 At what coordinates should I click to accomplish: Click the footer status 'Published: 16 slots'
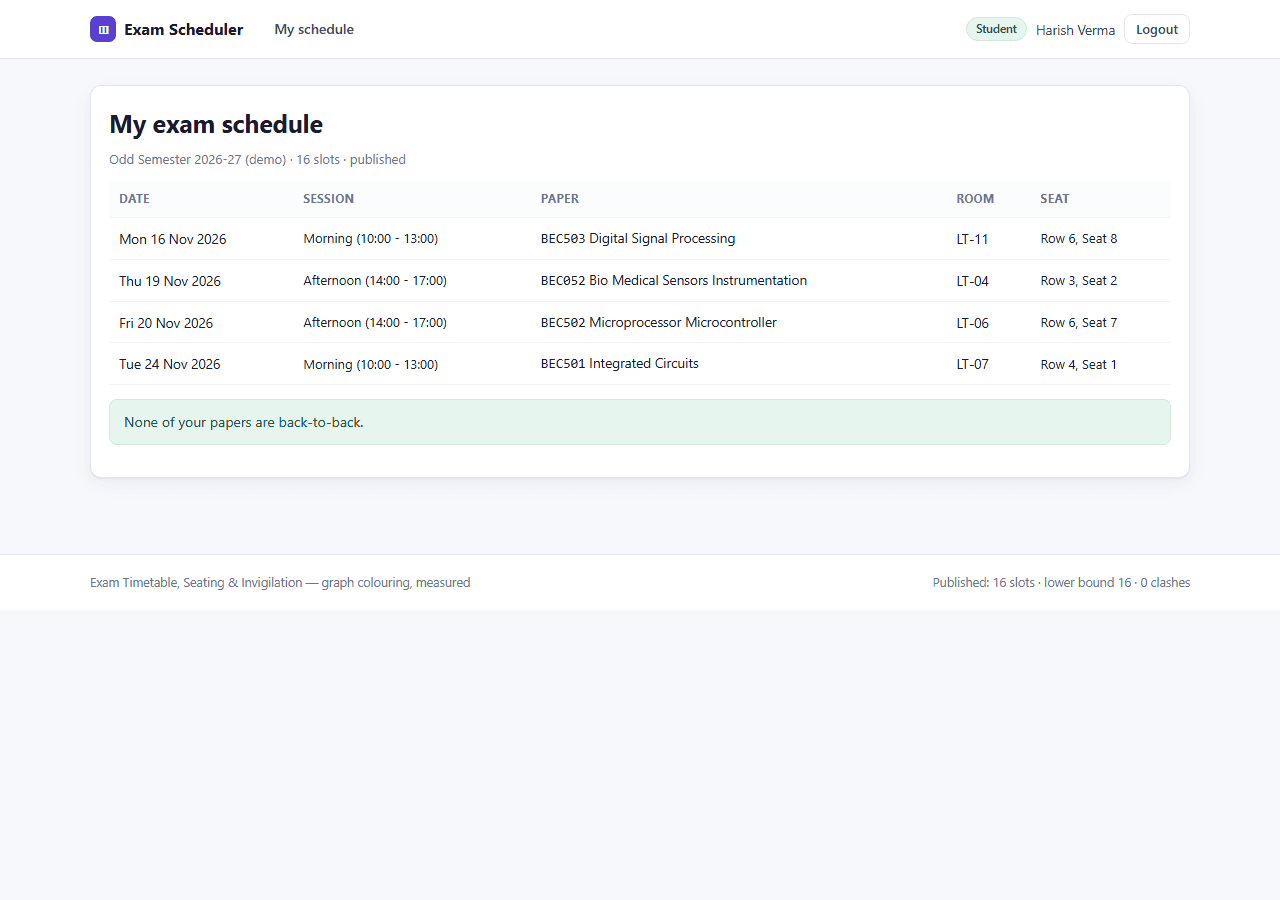(1061, 582)
